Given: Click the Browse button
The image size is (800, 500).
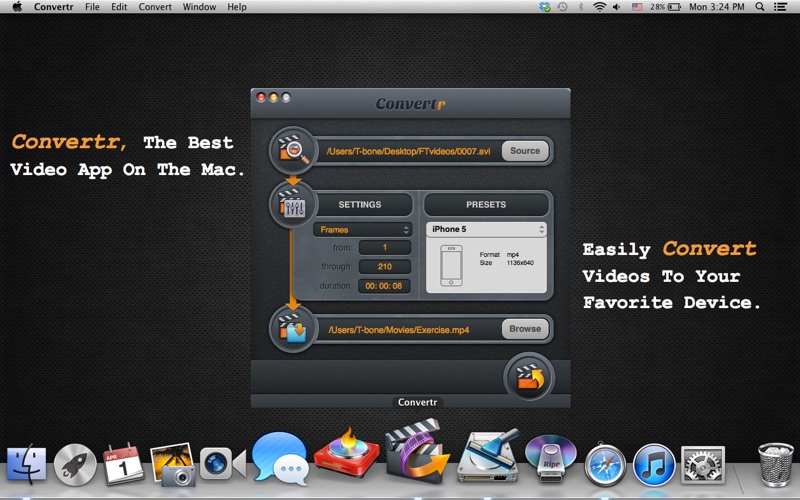Looking at the screenshot, I should [525, 329].
